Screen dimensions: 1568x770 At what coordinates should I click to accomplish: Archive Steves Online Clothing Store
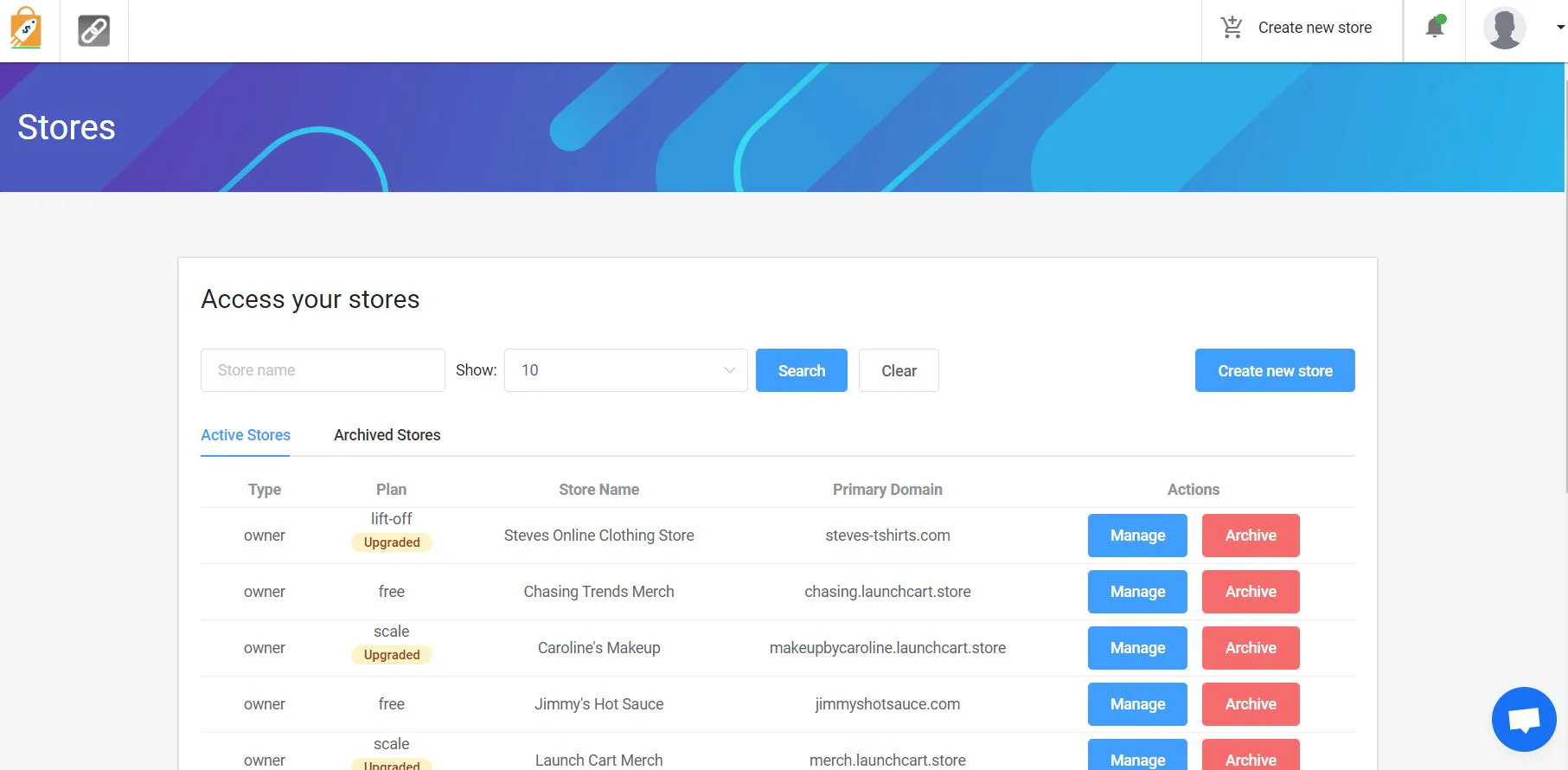(x=1251, y=536)
